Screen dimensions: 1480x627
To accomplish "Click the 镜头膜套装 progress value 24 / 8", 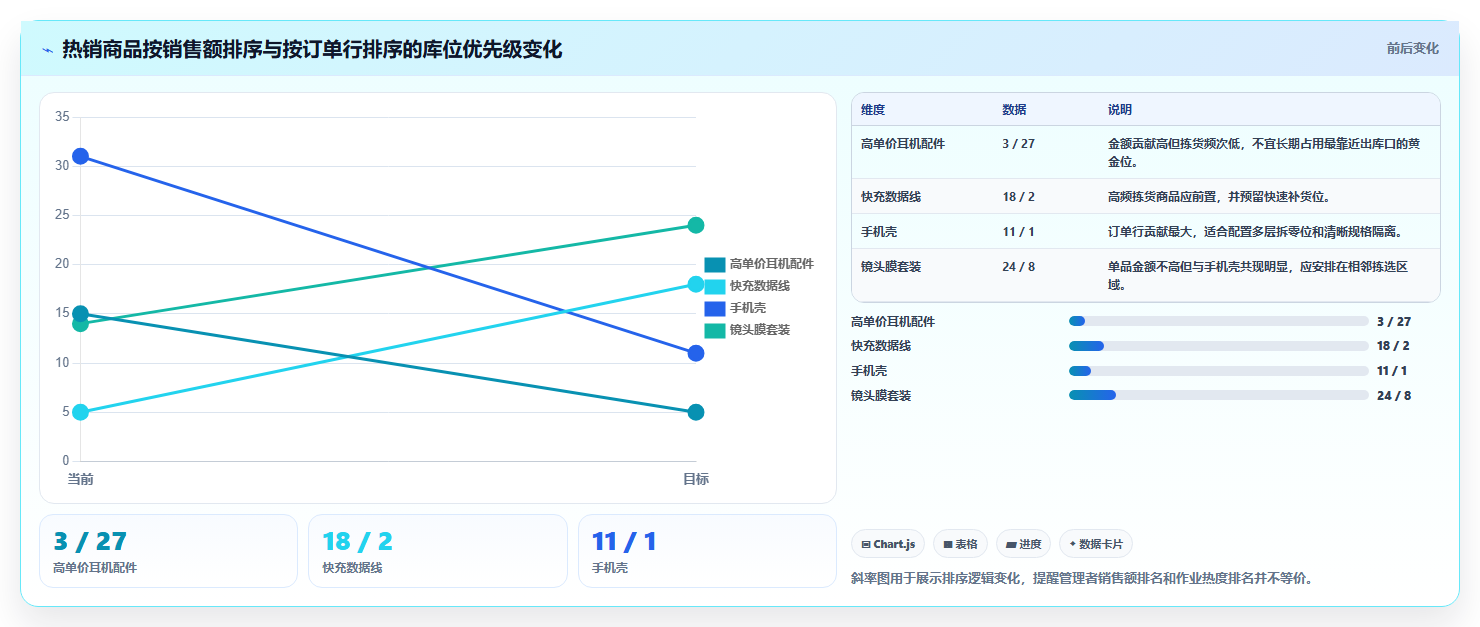I will (x=1394, y=395).
